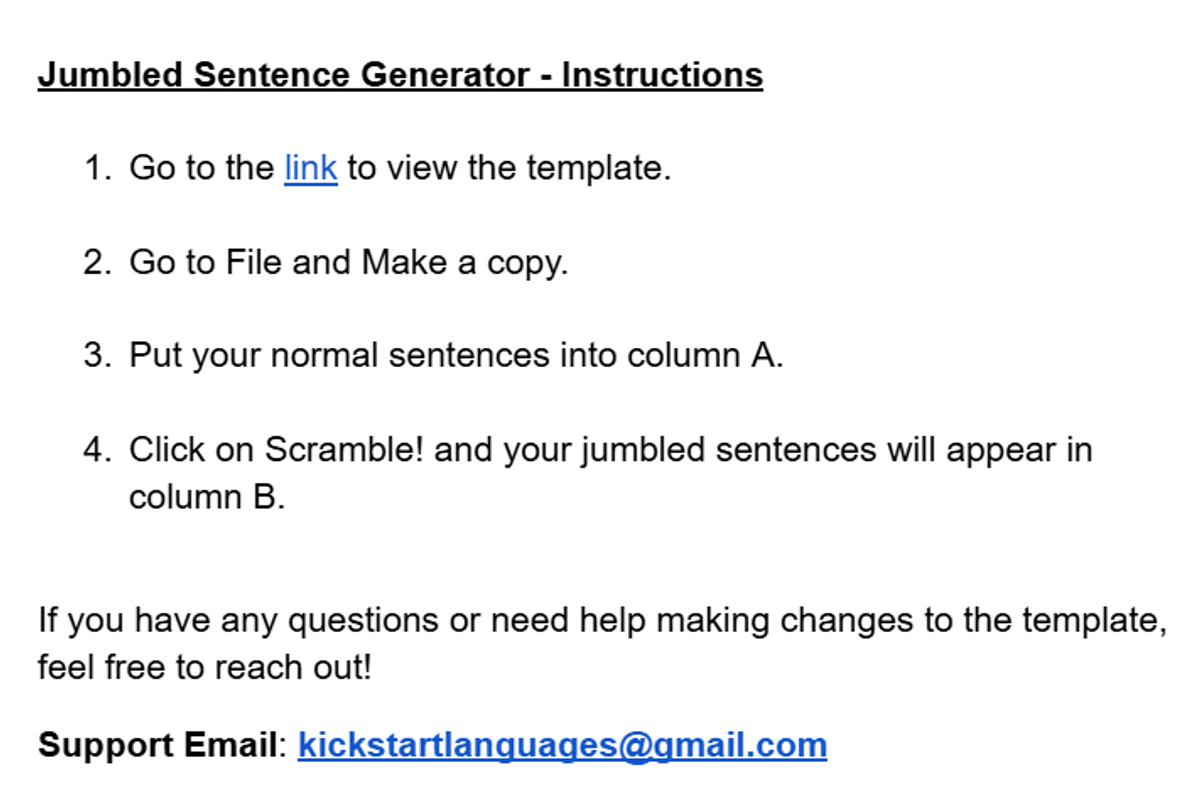Viewport: 1200px width, 798px height.
Task: Click the list number 1 marker
Action: coord(98,168)
